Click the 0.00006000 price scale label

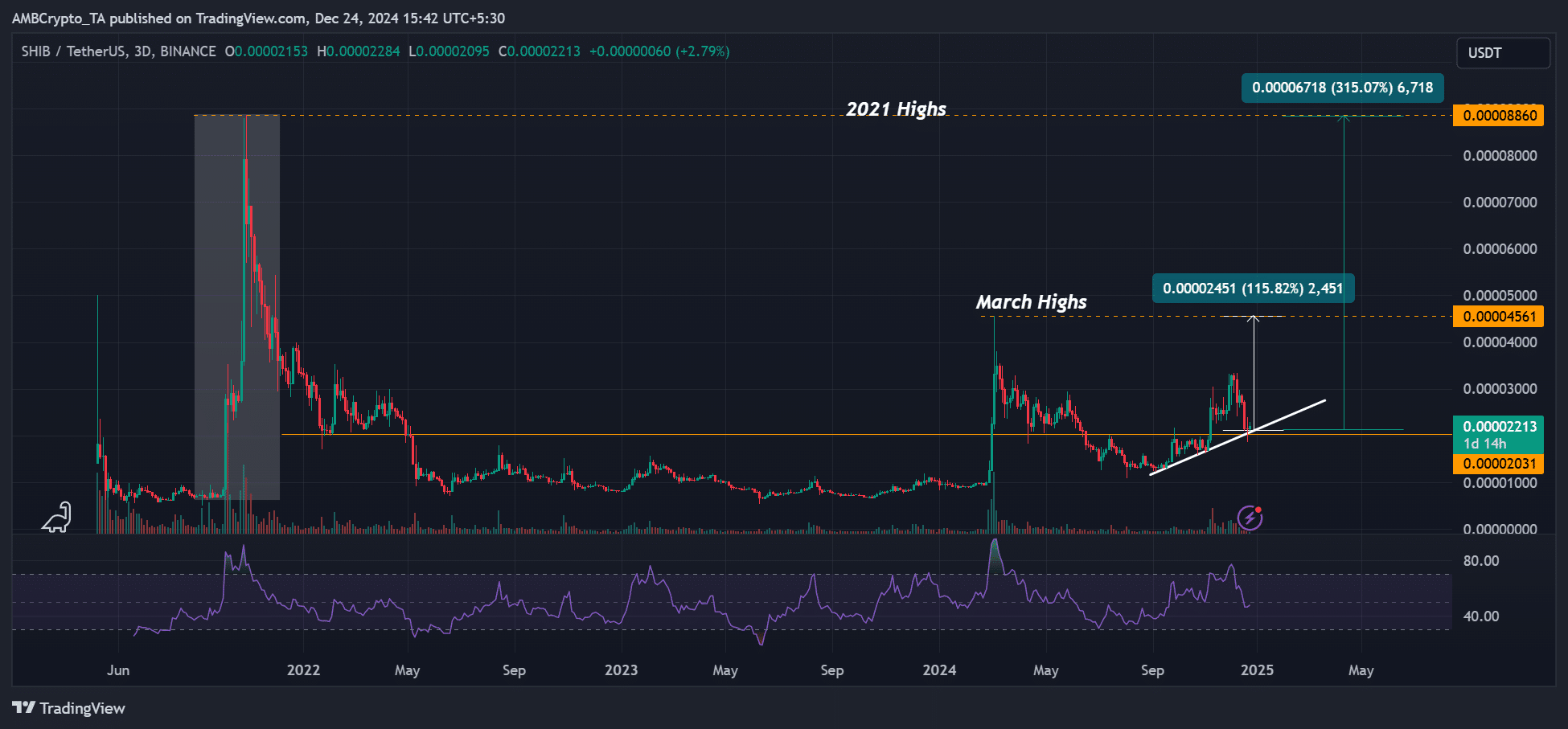pyautogui.click(x=1500, y=249)
